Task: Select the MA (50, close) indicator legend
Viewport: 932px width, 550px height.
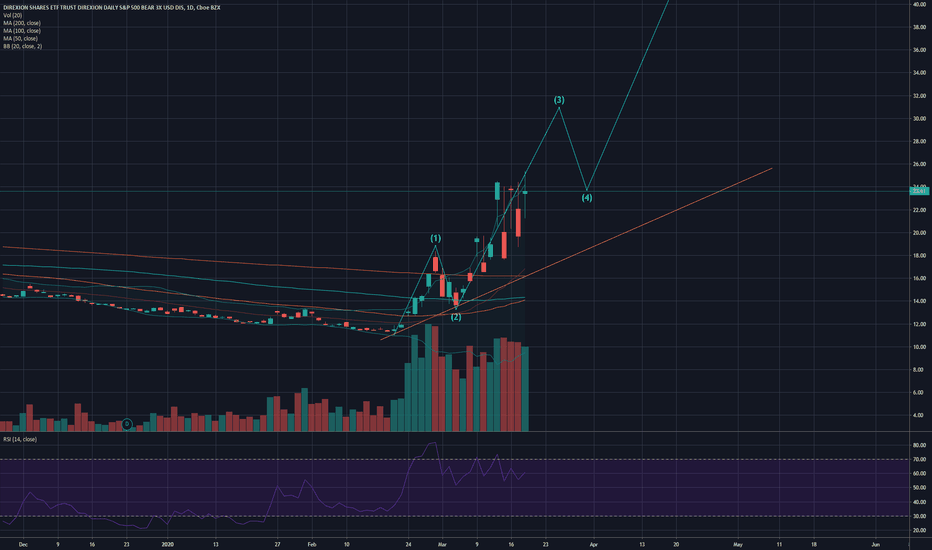Action: pyautogui.click(x=20, y=39)
